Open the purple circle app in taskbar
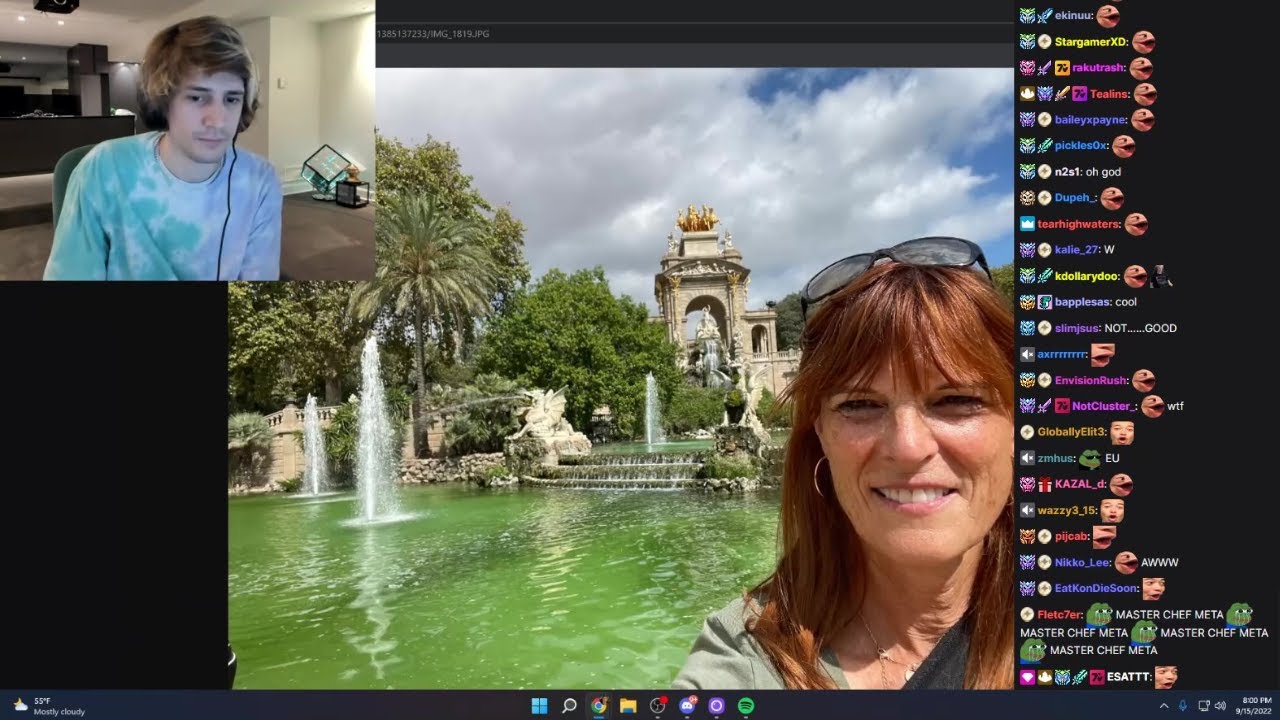 click(716, 706)
